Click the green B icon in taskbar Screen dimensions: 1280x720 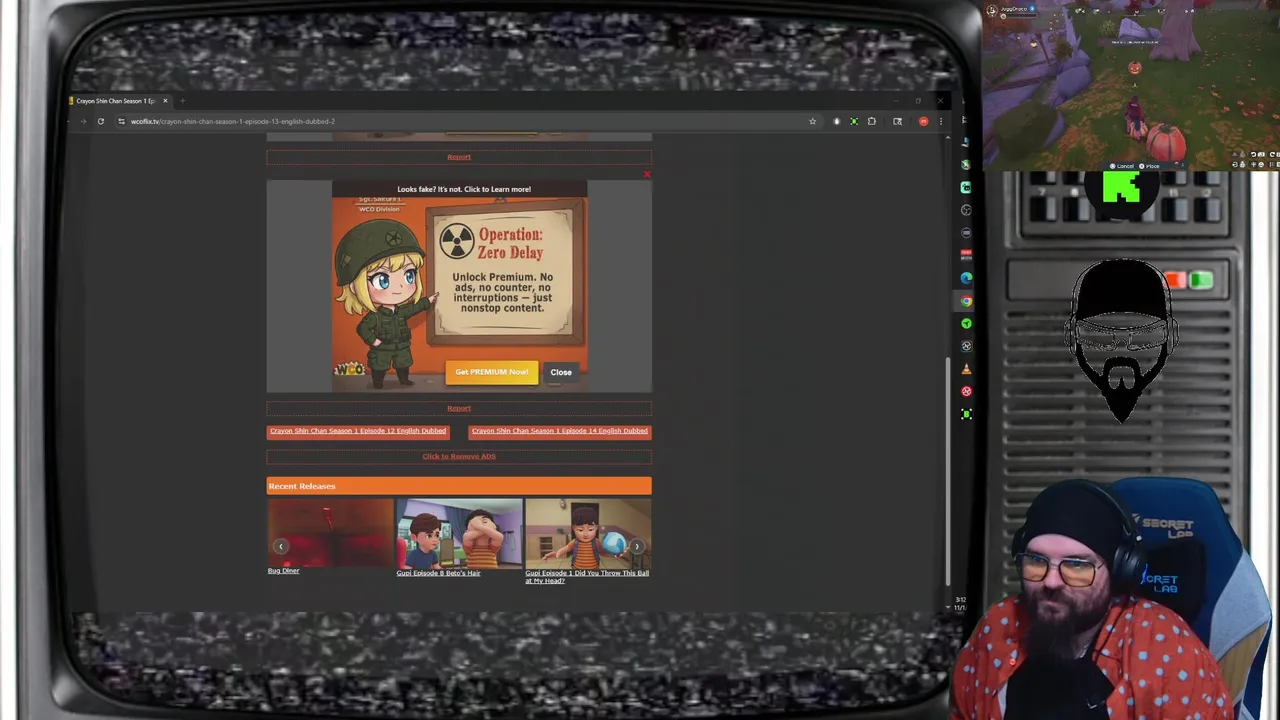point(966,414)
